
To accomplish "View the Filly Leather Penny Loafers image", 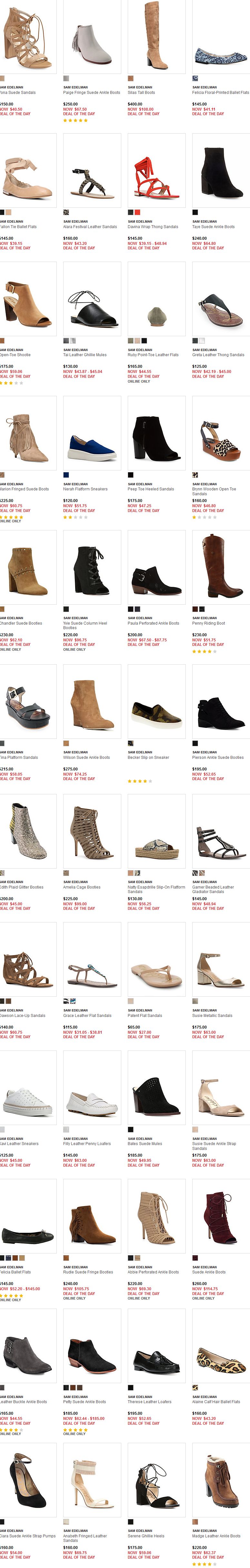I will click(92, 1087).
